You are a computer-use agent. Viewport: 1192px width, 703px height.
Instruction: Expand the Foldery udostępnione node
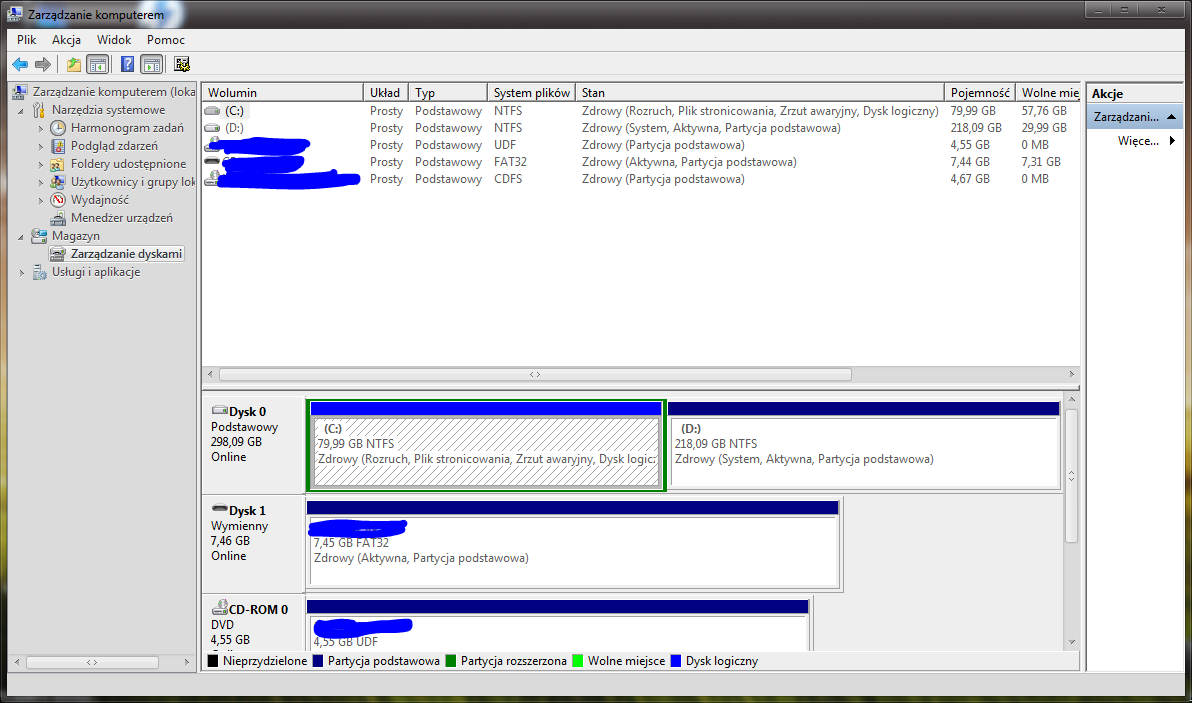[x=41, y=164]
